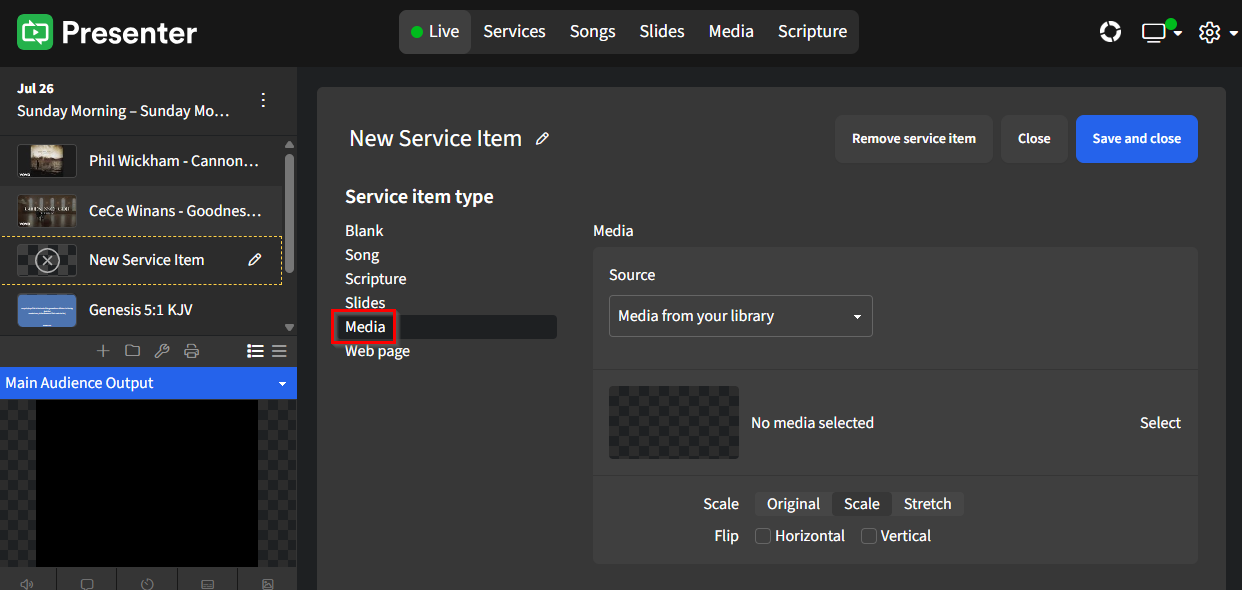This screenshot has height=590, width=1242.
Task: Open the service options three-dot menu
Action: click(263, 100)
